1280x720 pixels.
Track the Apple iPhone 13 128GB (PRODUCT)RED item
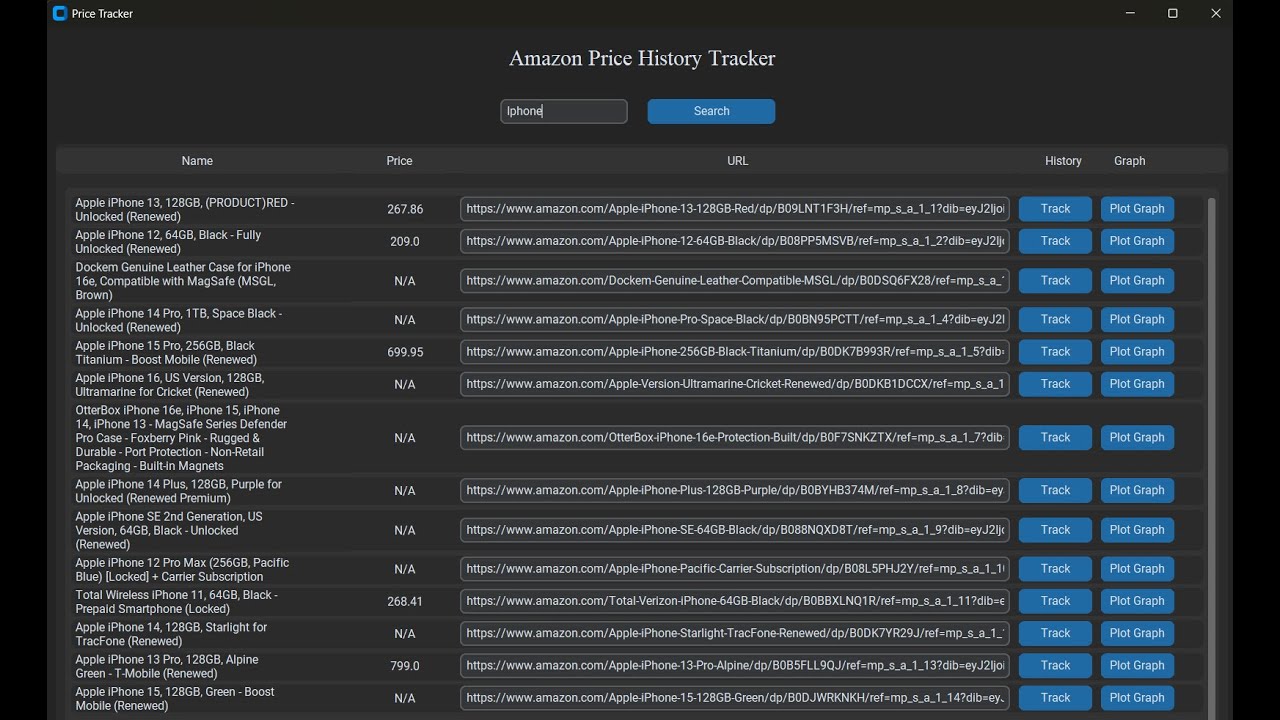click(x=1055, y=209)
